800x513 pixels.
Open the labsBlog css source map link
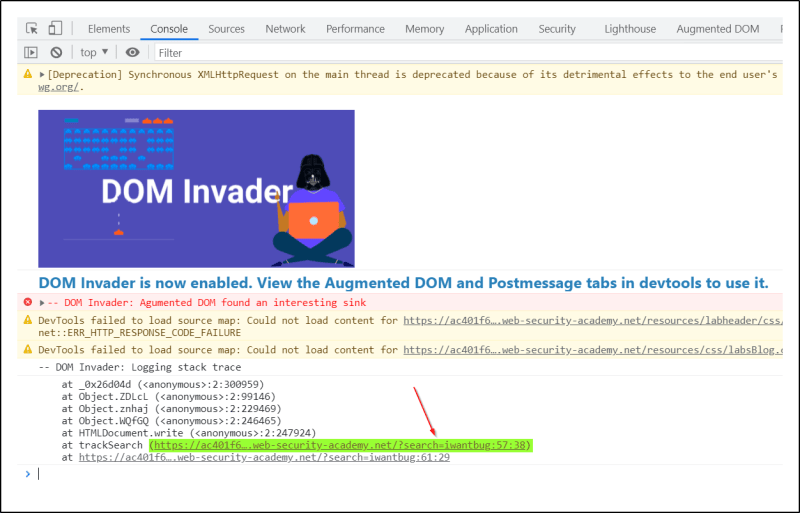592,350
